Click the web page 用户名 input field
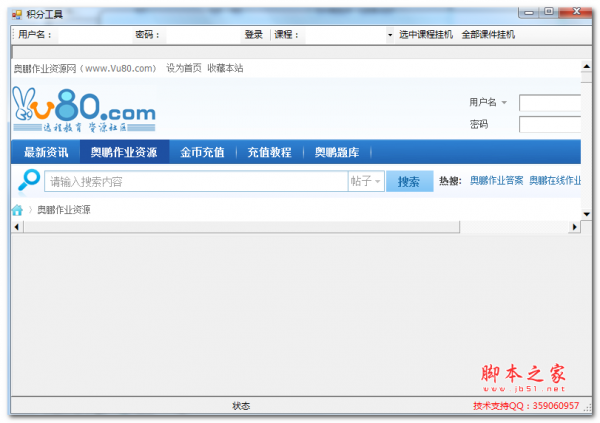 (x=550, y=103)
